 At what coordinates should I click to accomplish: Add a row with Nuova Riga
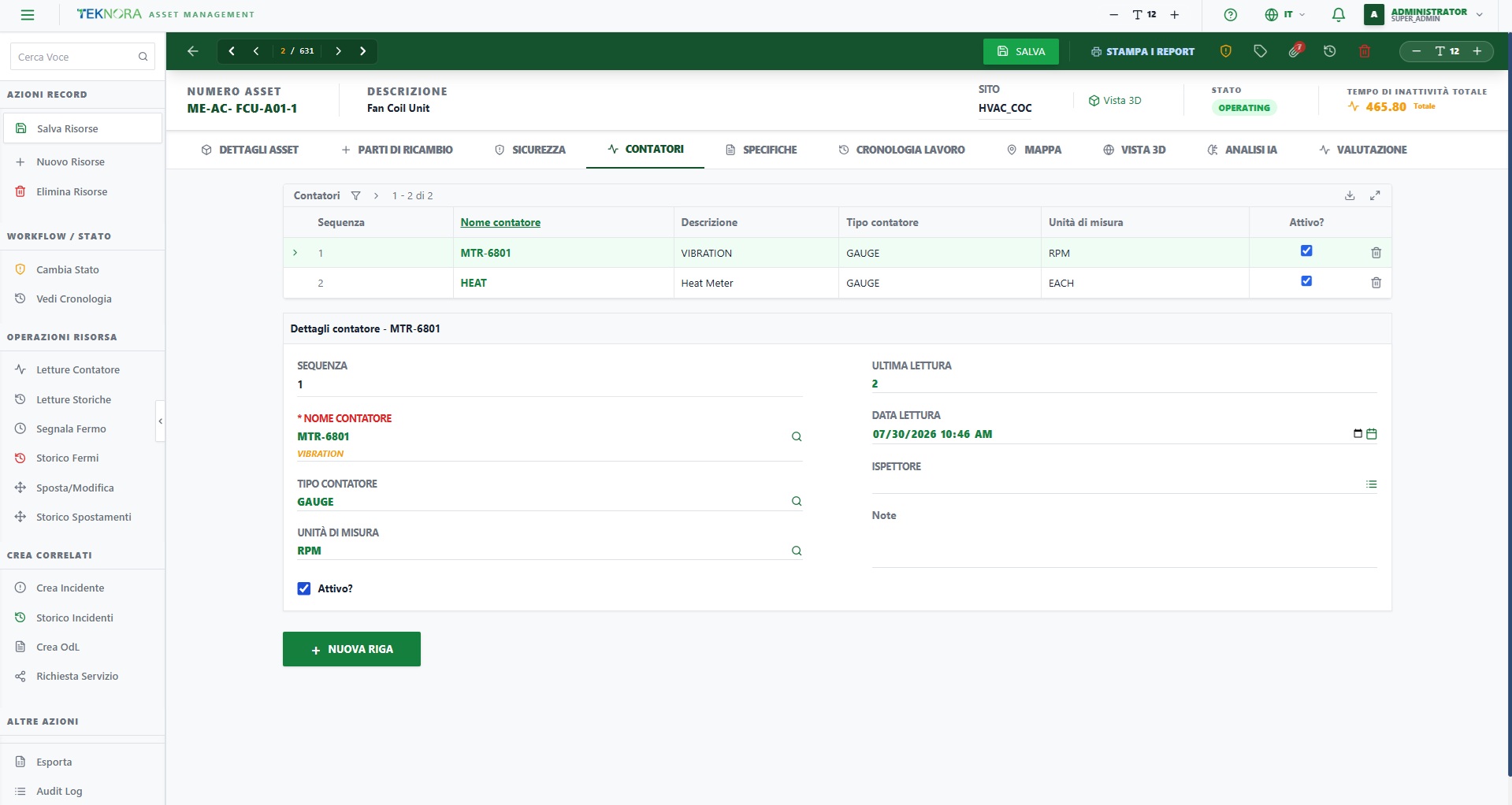(x=351, y=649)
